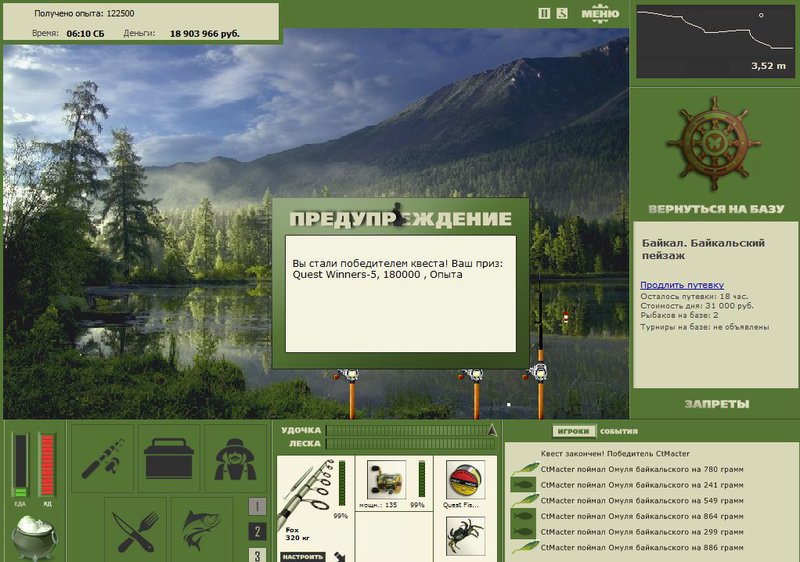Screen dimensions: 800x562
Task: Click the S icon beside МЕНЮ
Action: click(562, 13)
